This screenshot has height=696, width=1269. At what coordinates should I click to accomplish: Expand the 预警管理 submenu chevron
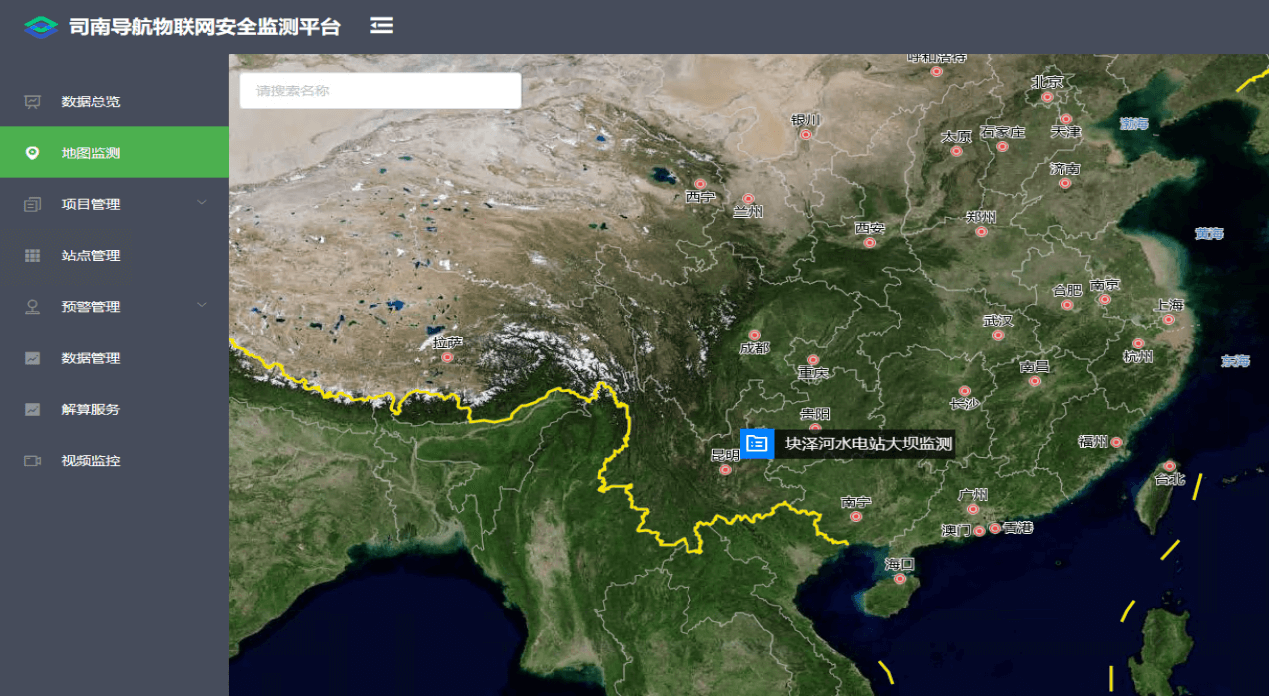[x=202, y=305]
